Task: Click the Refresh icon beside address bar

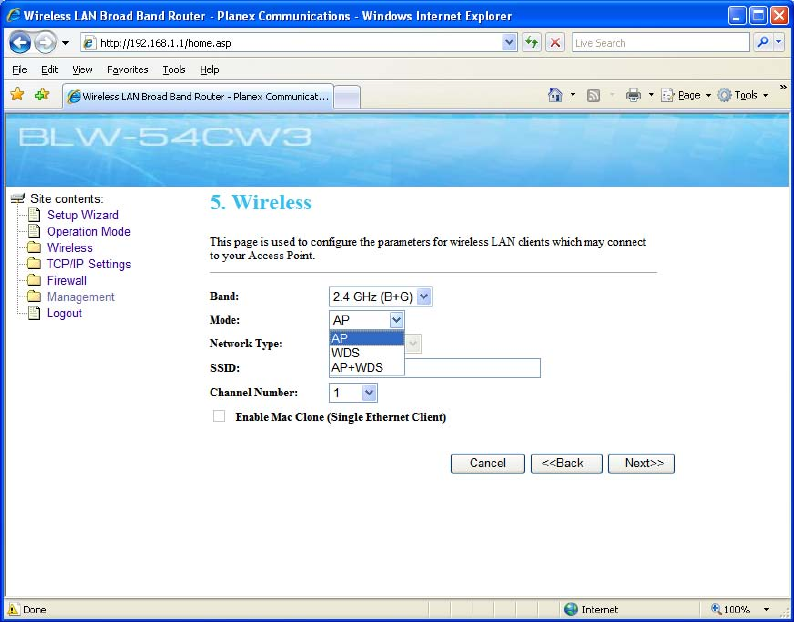Action: 531,43
